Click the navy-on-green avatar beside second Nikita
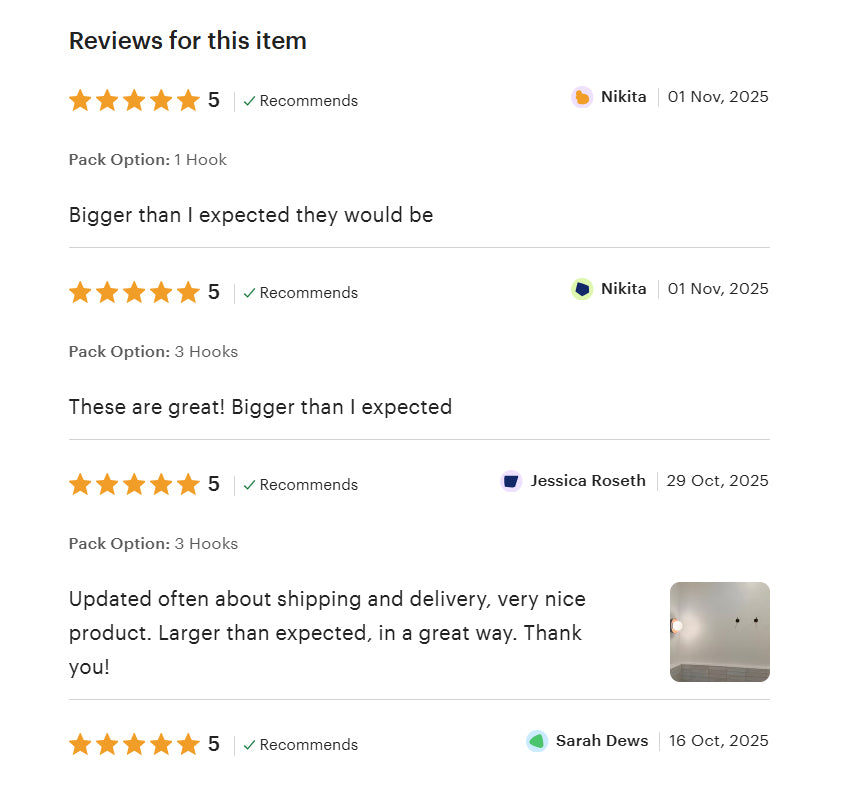 [x=582, y=289]
